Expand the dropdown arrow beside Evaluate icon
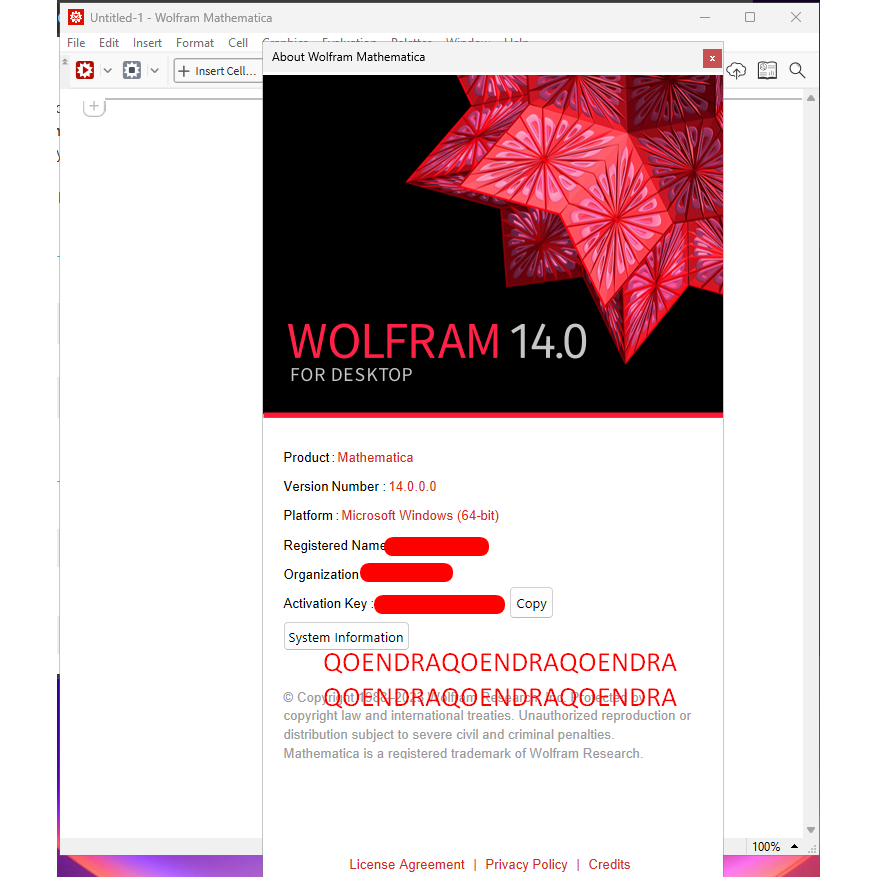 coord(108,71)
